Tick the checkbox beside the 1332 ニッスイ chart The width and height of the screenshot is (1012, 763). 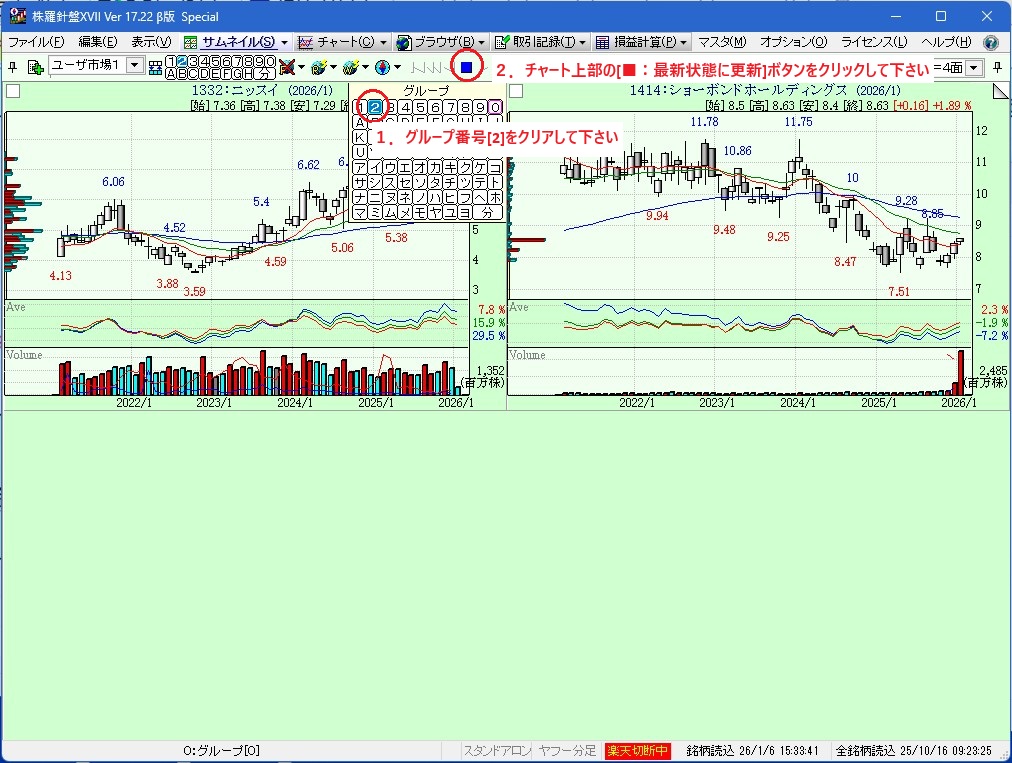(x=13, y=91)
